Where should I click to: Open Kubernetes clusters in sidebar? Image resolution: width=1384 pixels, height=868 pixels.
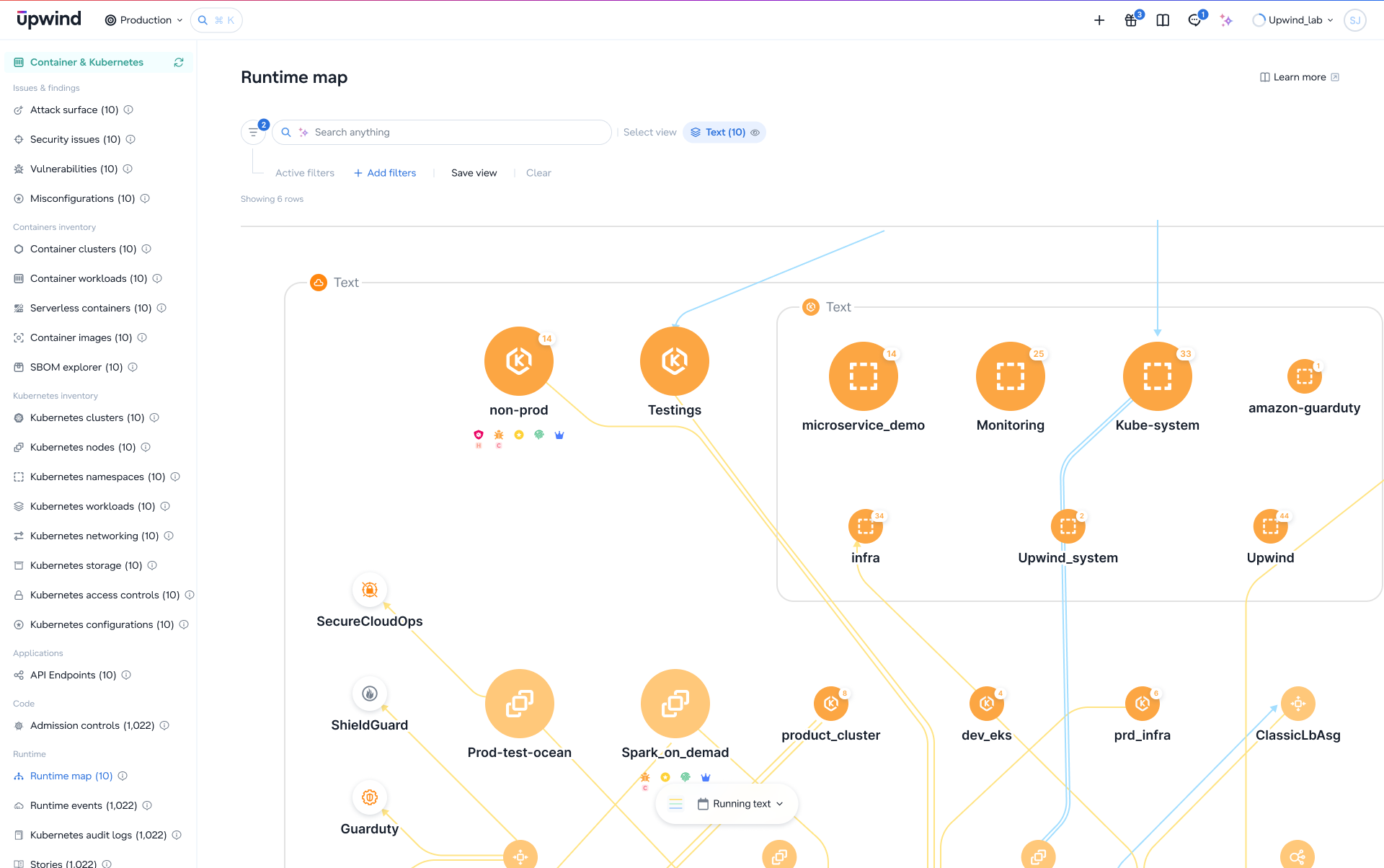86,417
